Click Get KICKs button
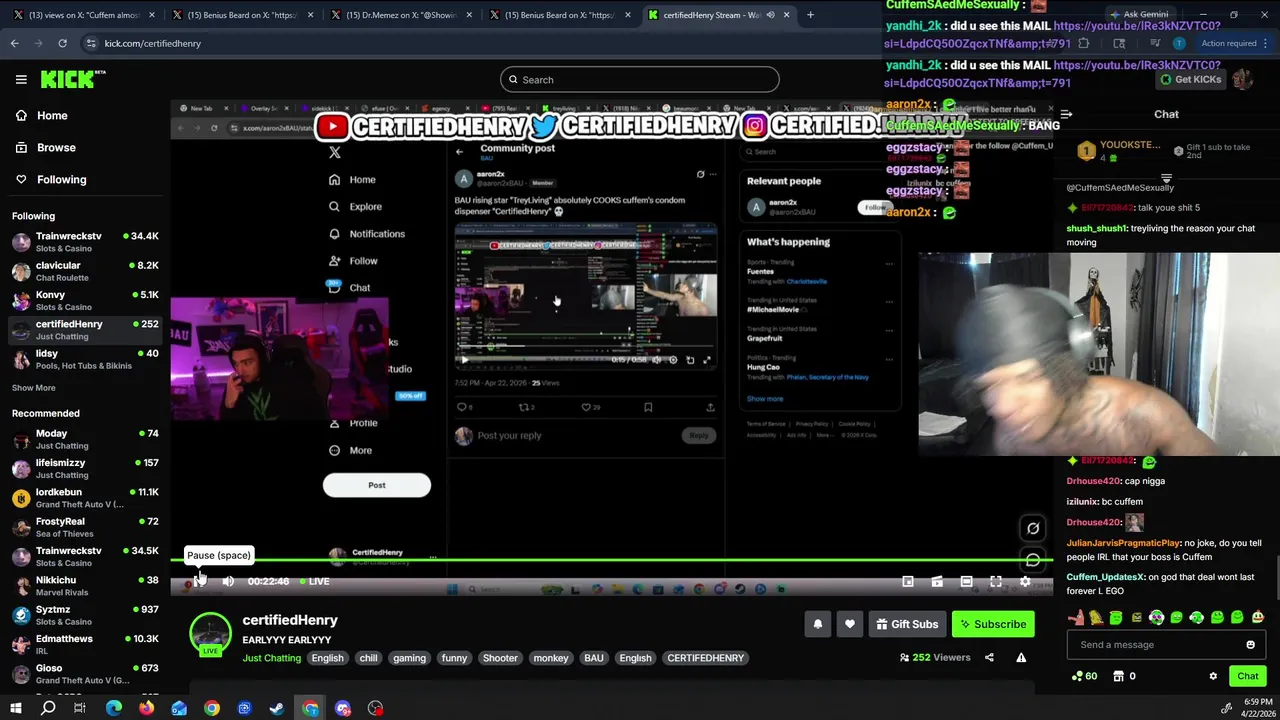Image resolution: width=1280 pixels, height=720 pixels. coord(1190,79)
